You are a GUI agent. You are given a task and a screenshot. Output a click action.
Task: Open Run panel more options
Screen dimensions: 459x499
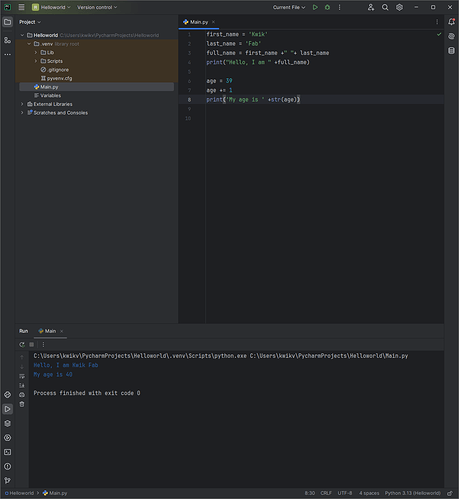pos(43,344)
